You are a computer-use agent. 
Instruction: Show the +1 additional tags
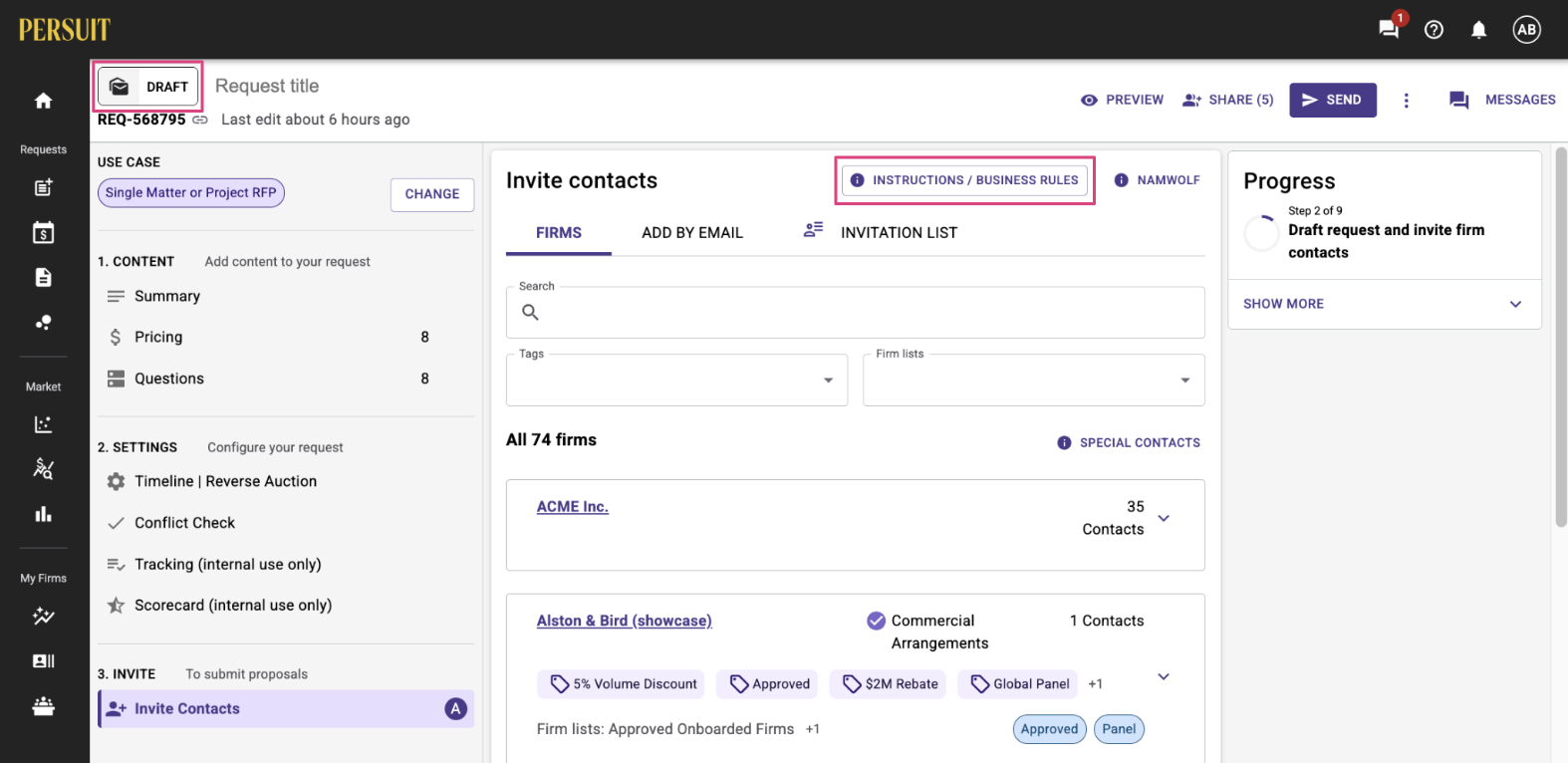click(x=1095, y=684)
